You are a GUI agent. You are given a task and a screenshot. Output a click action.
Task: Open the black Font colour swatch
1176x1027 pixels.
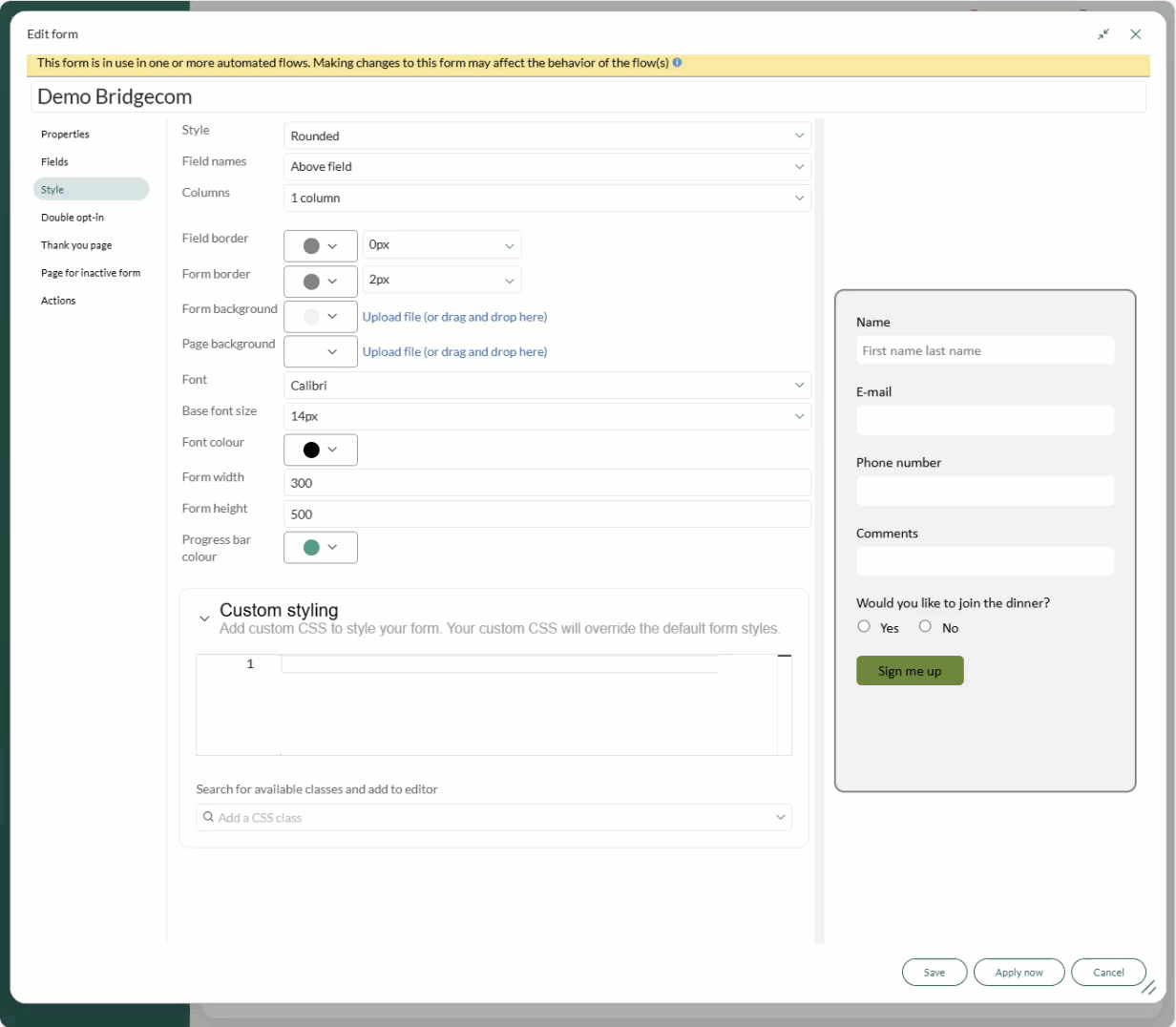pyautogui.click(x=320, y=450)
